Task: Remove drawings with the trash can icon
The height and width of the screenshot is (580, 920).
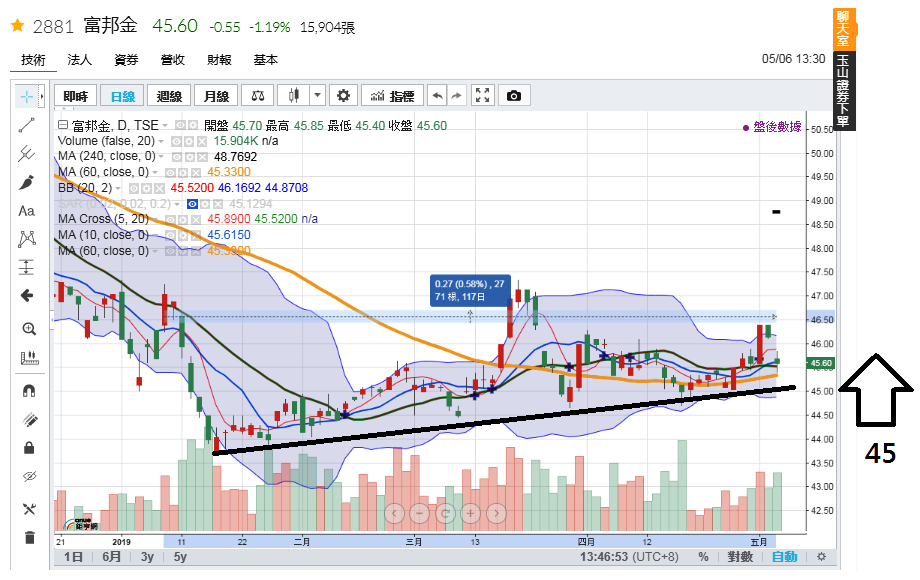Action: [x=29, y=537]
